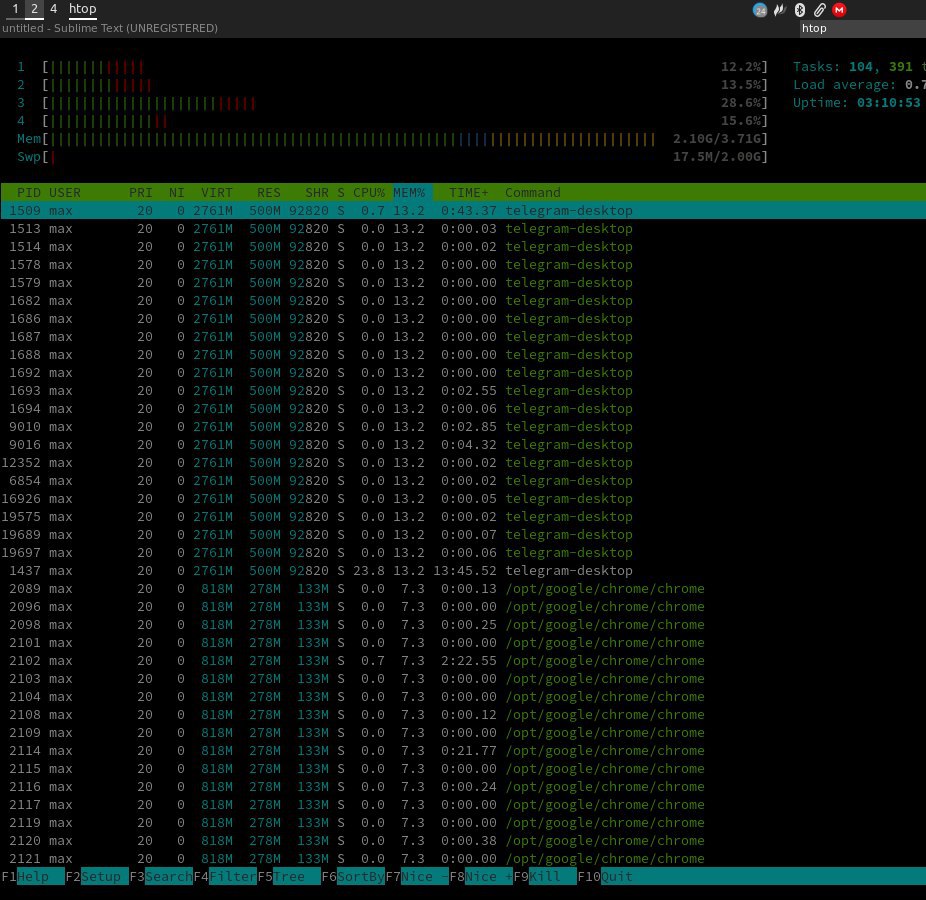
Task: Select telegram-desktop process PID 9016
Action: pyautogui.click(x=463, y=445)
